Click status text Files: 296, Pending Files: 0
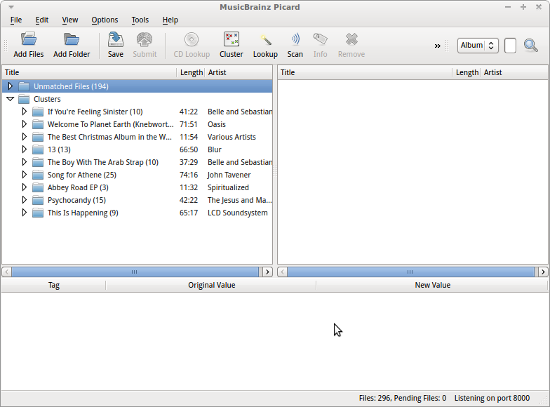The image size is (550, 407). click(x=402, y=398)
